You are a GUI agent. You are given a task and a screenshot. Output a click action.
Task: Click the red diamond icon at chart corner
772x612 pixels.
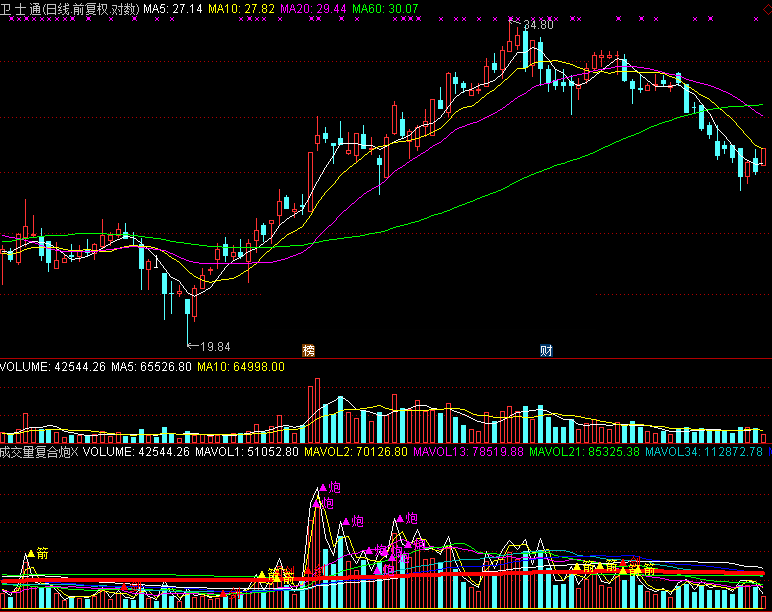click(768, 9)
